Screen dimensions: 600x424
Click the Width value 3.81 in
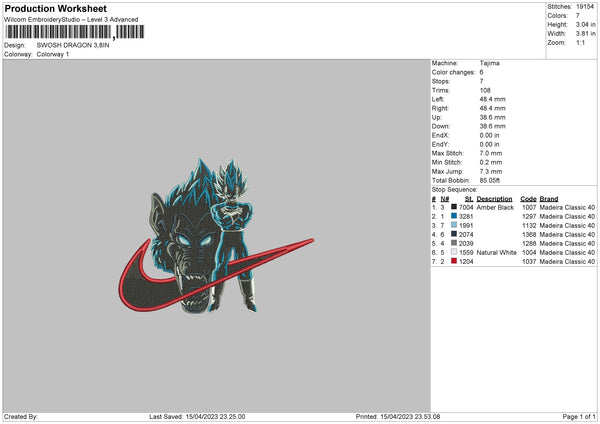585,34
